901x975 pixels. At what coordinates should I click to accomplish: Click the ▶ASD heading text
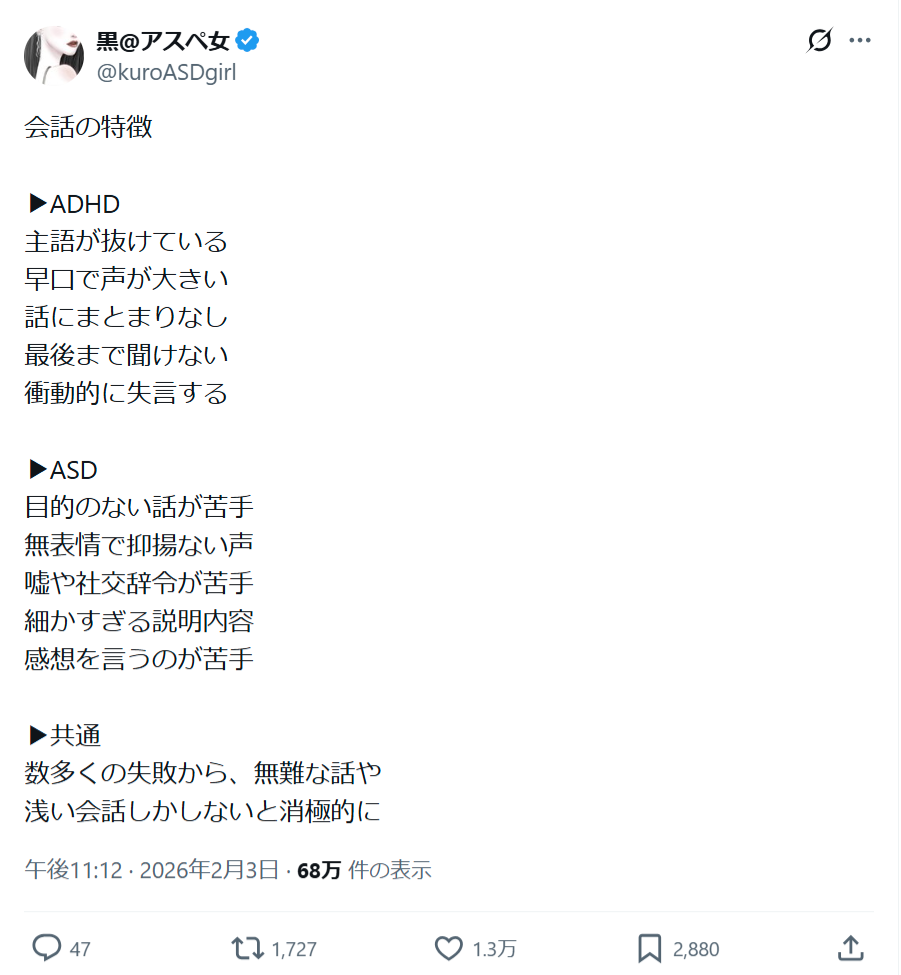[63, 470]
